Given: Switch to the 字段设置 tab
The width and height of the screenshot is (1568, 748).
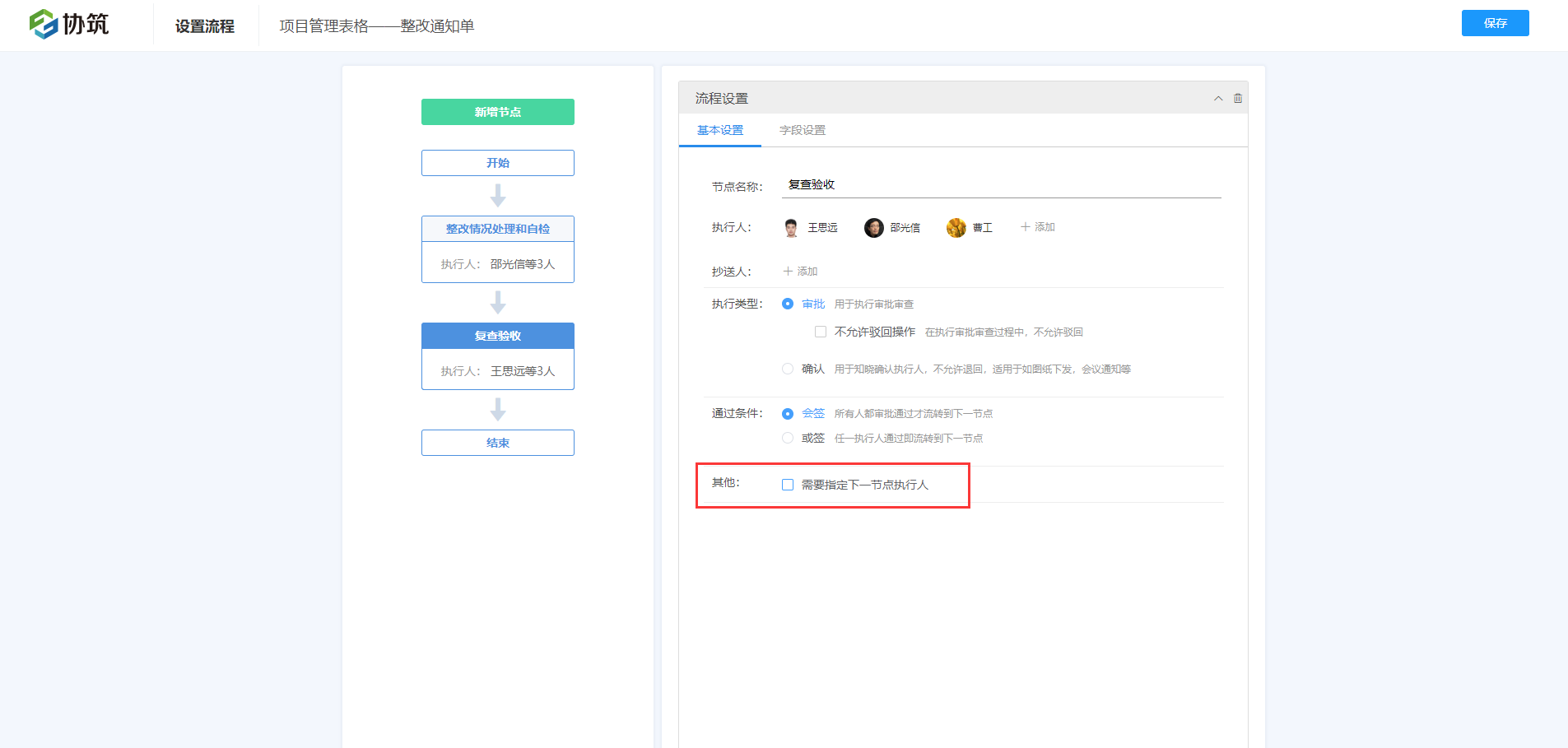Looking at the screenshot, I should 803,130.
